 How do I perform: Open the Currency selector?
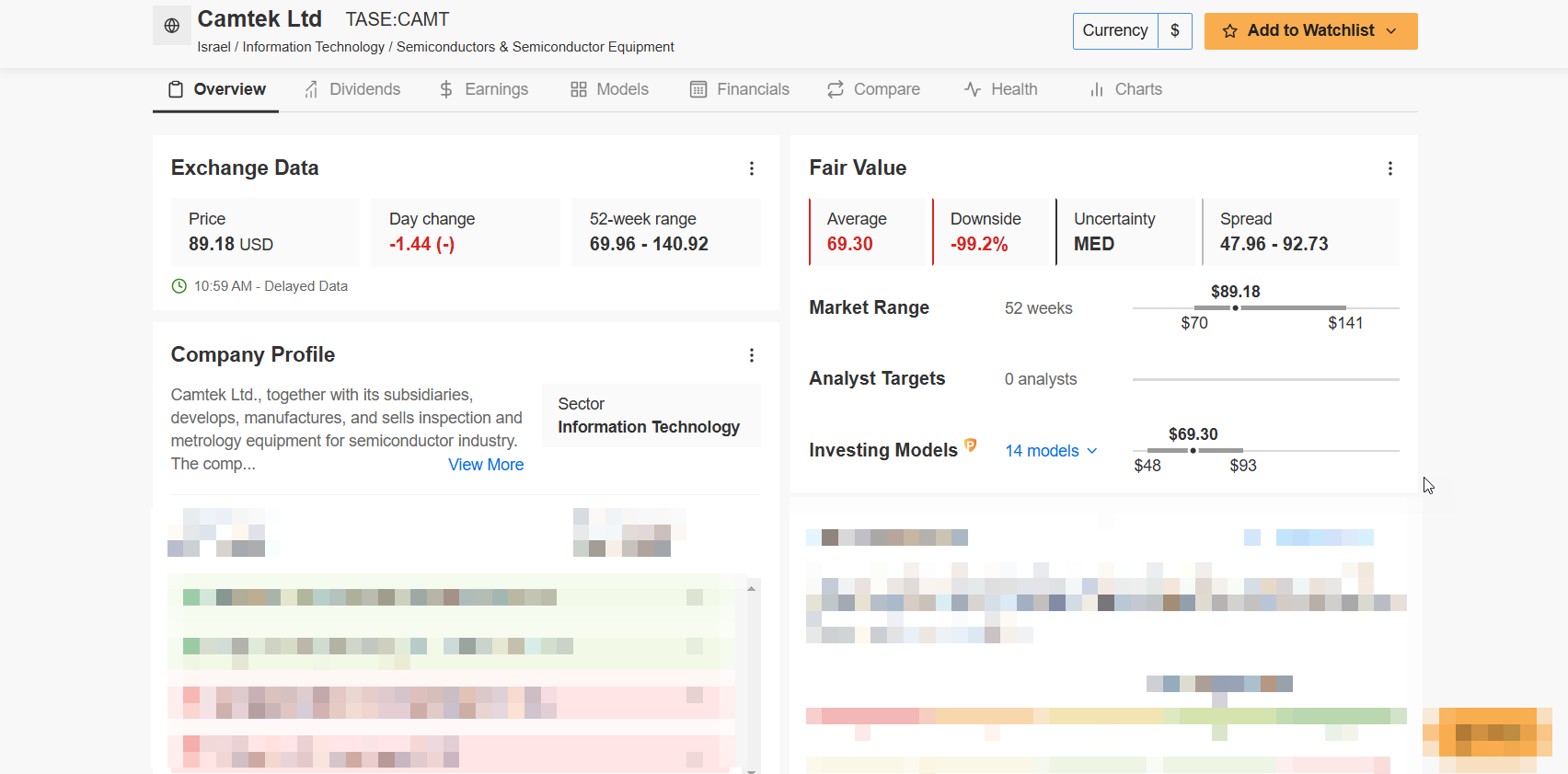click(1115, 31)
